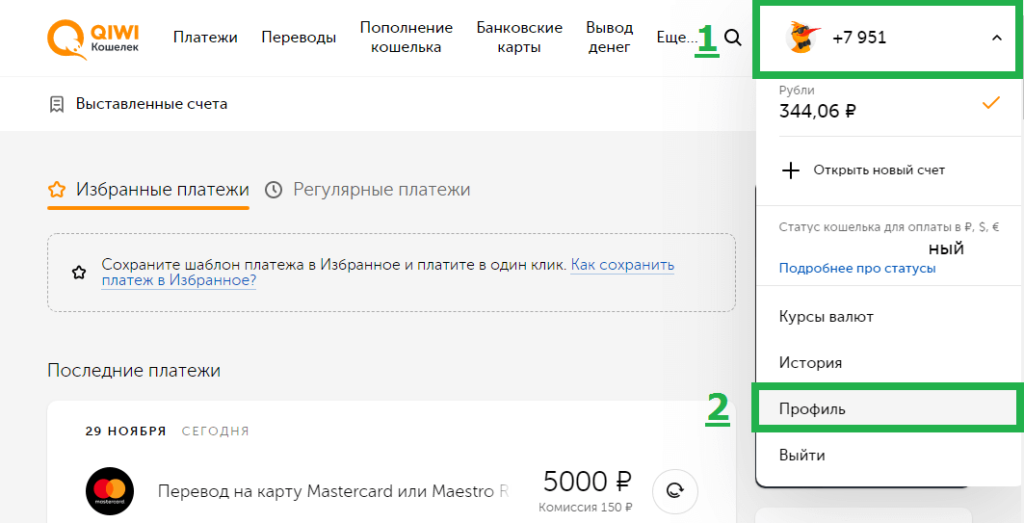
Task: Open Профиль from account menu
Action: (889, 409)
